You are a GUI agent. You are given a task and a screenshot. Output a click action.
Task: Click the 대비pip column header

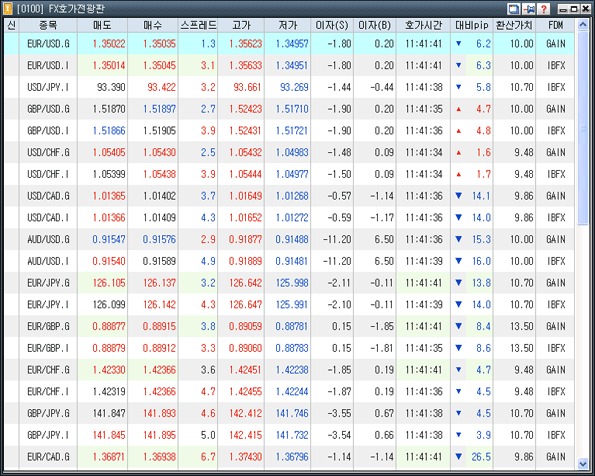[x=472, y=25]
